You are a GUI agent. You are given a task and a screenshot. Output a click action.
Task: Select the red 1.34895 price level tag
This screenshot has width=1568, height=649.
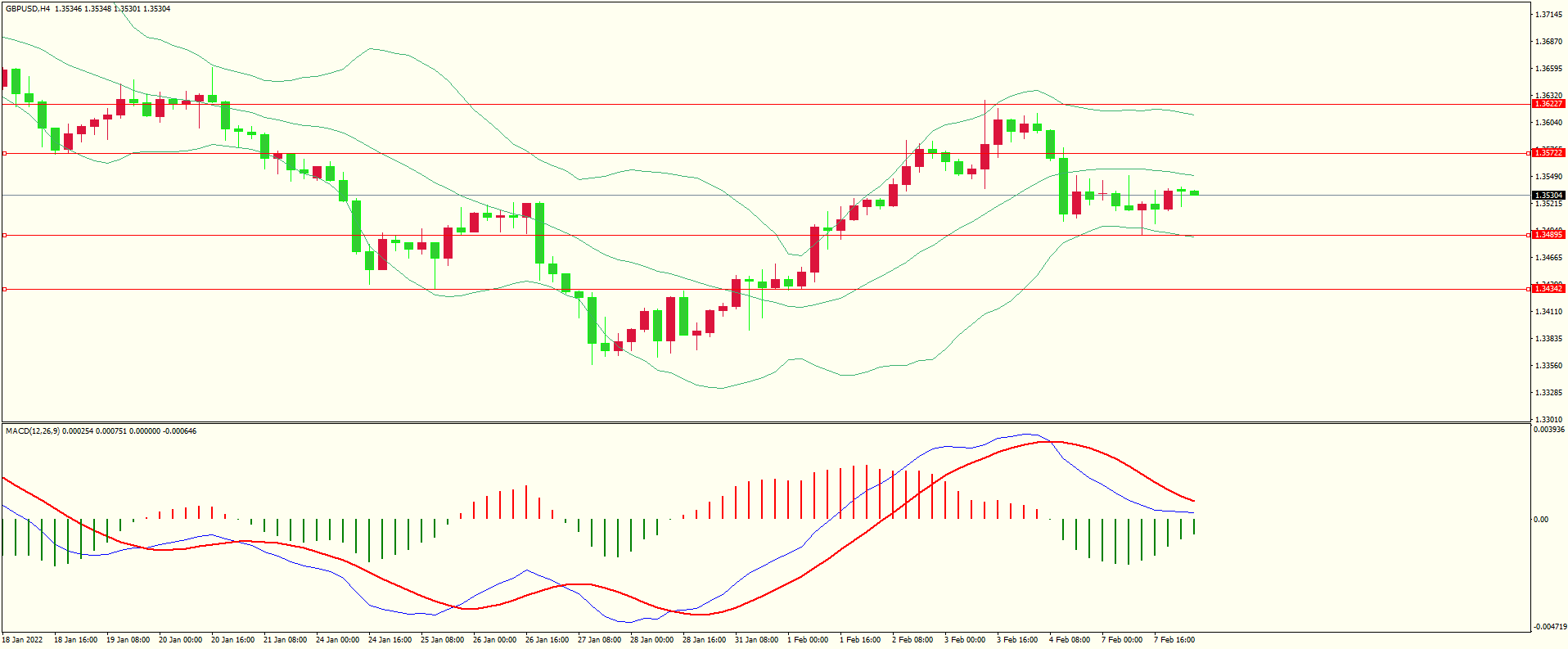pos(1548,235)
